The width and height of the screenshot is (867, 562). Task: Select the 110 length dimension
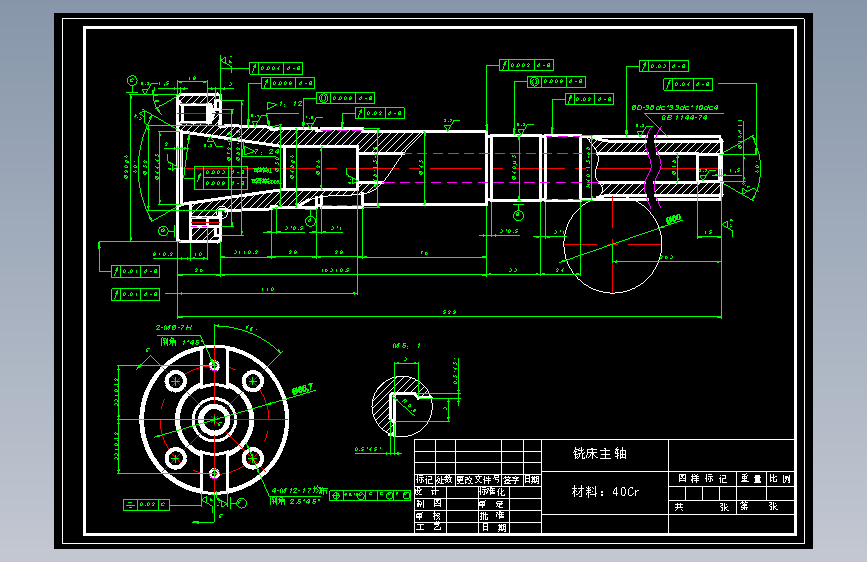click(x=268, y=289)
